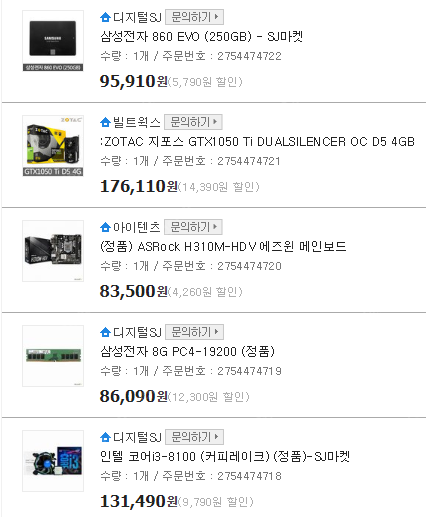Open 인텔 코어i3-8100 (커피레이크) product link

tap(225, 456)
